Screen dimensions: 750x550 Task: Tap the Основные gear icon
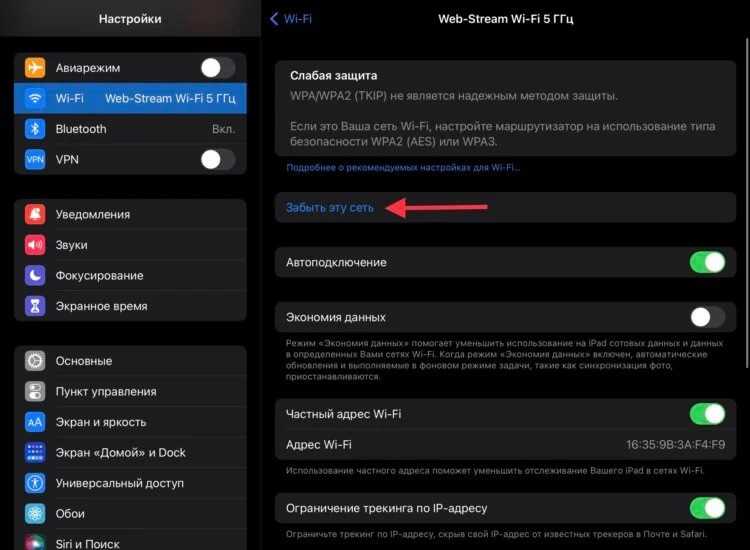[35, 361]
